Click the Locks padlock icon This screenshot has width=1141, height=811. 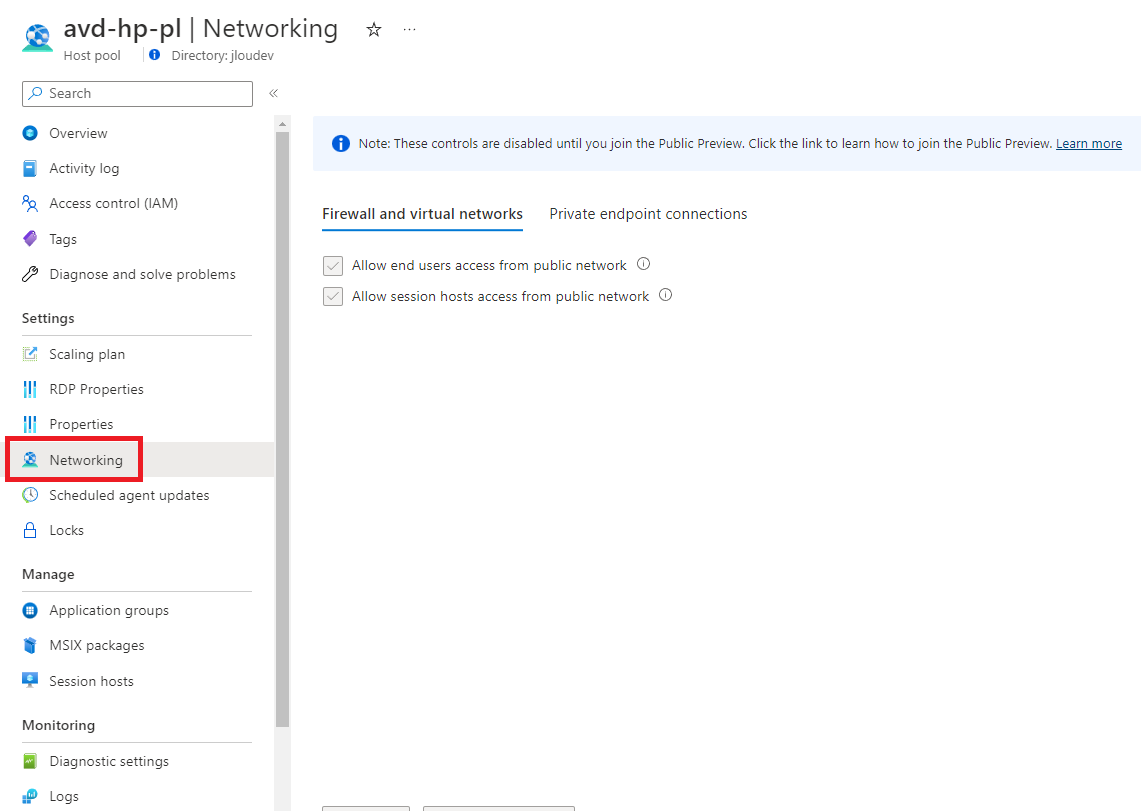pos(30,530)
